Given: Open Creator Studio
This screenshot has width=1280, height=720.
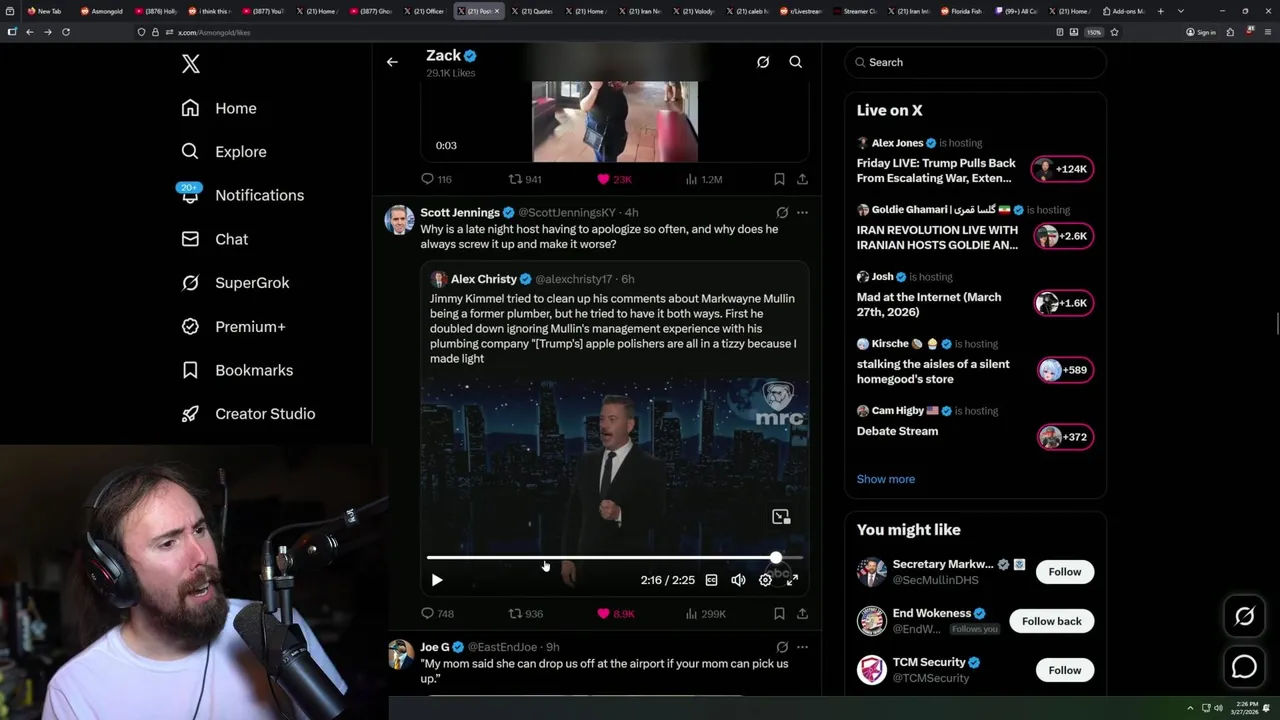Looking at the screenshot, I should click(248, 414).
